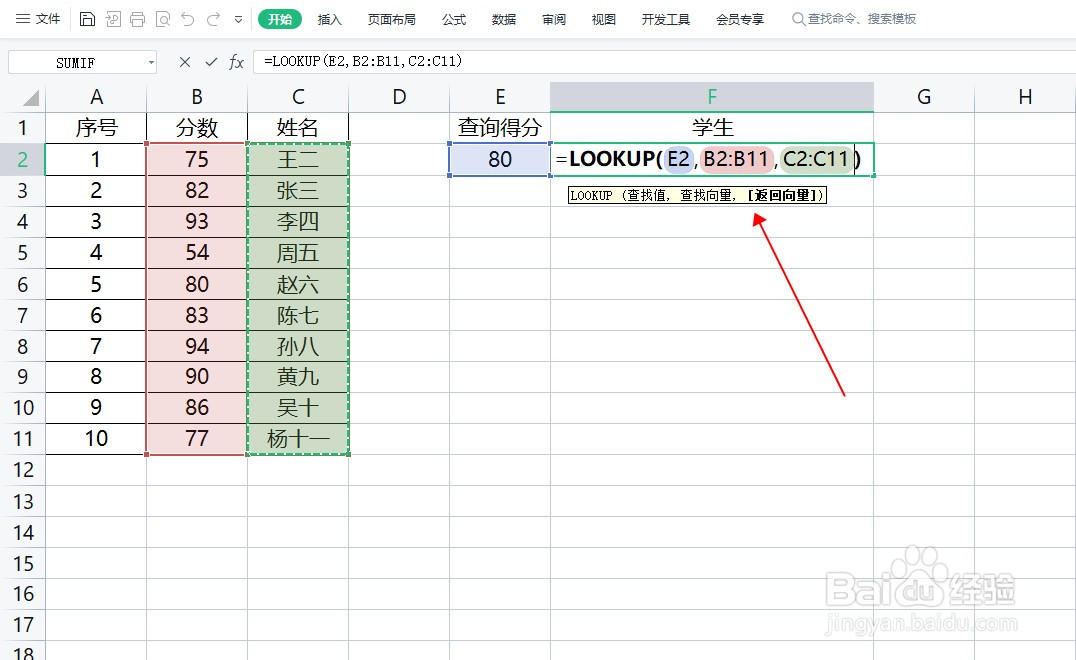The image size is (1076, 660).
Task: Click the Save icon in the toolbar
Action: [88, 19]
